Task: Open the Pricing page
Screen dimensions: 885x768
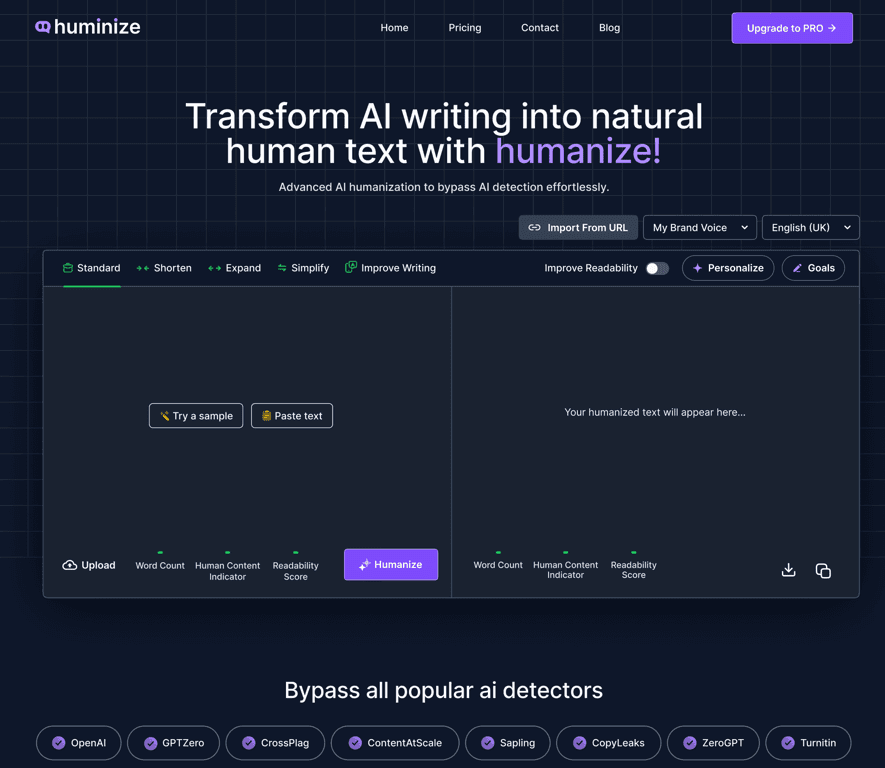Action: pyautogui.click(x=465, y=27)
